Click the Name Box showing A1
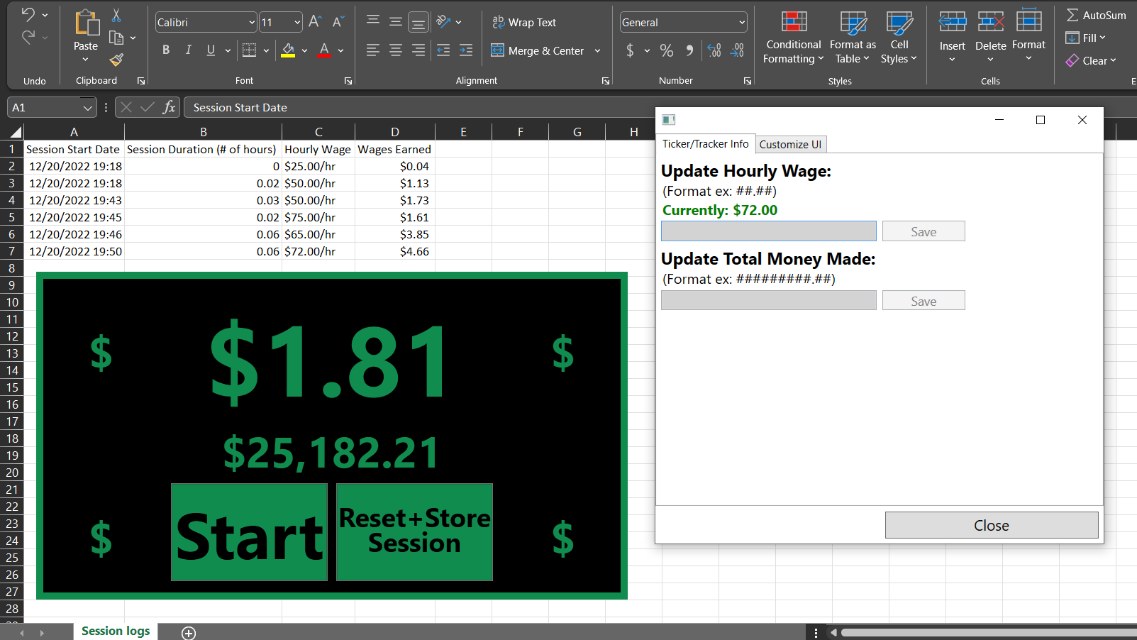1137x640 pixels. coord(51,107)
